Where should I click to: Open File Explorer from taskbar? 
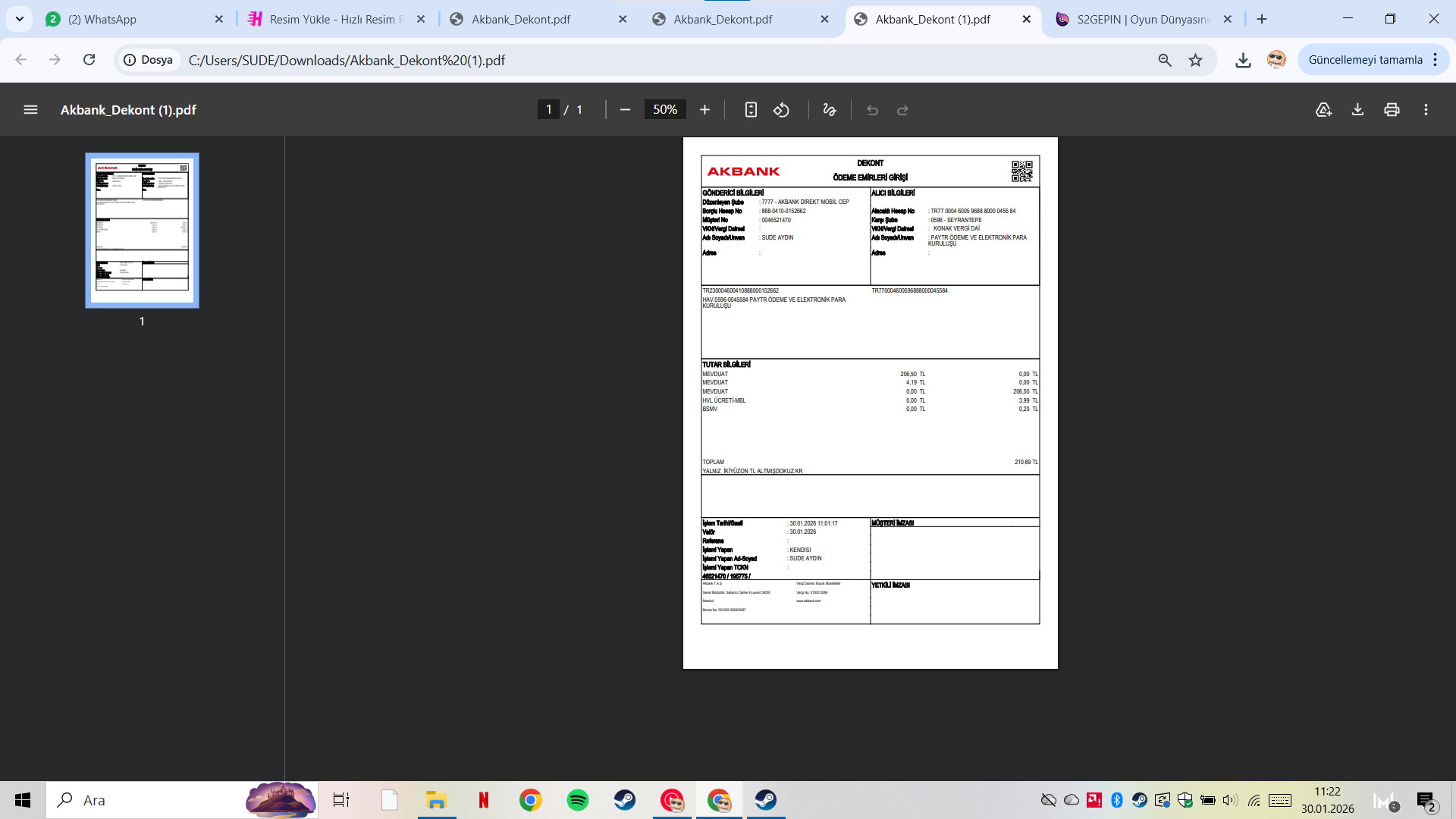pyautogui.click(x=436, y=800)
